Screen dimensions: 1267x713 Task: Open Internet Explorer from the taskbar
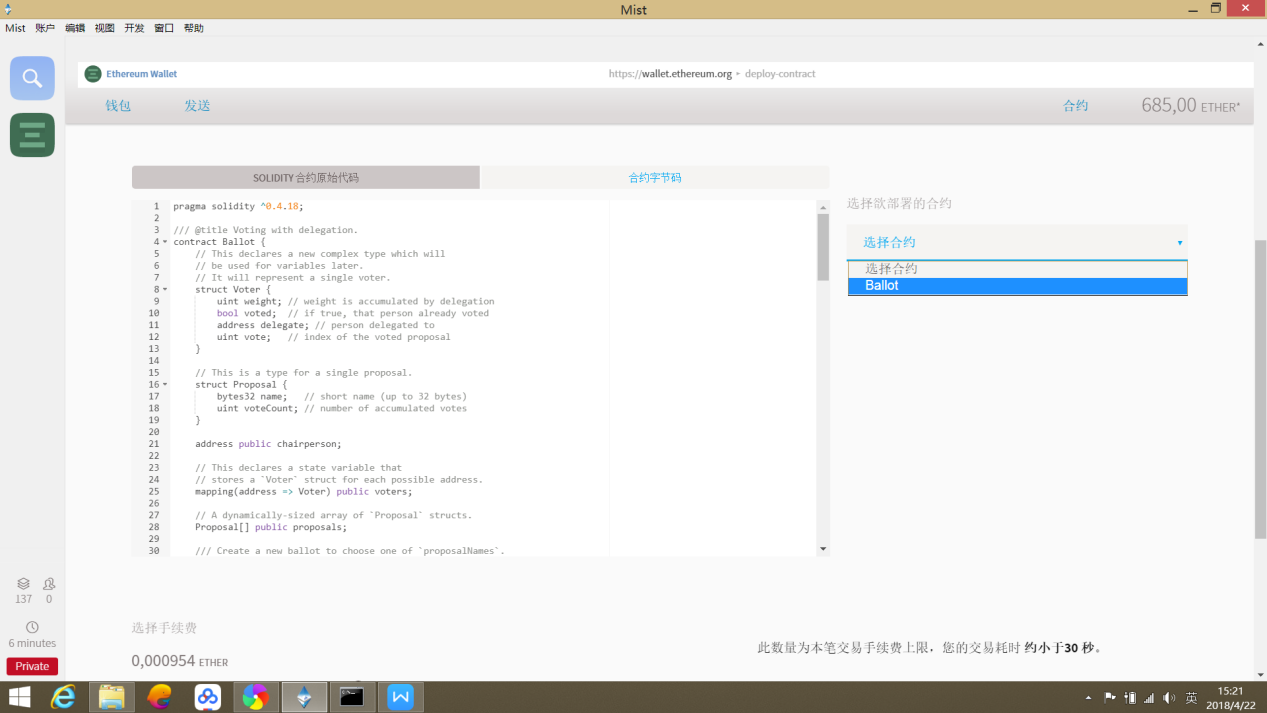click(x=63, y=696)
